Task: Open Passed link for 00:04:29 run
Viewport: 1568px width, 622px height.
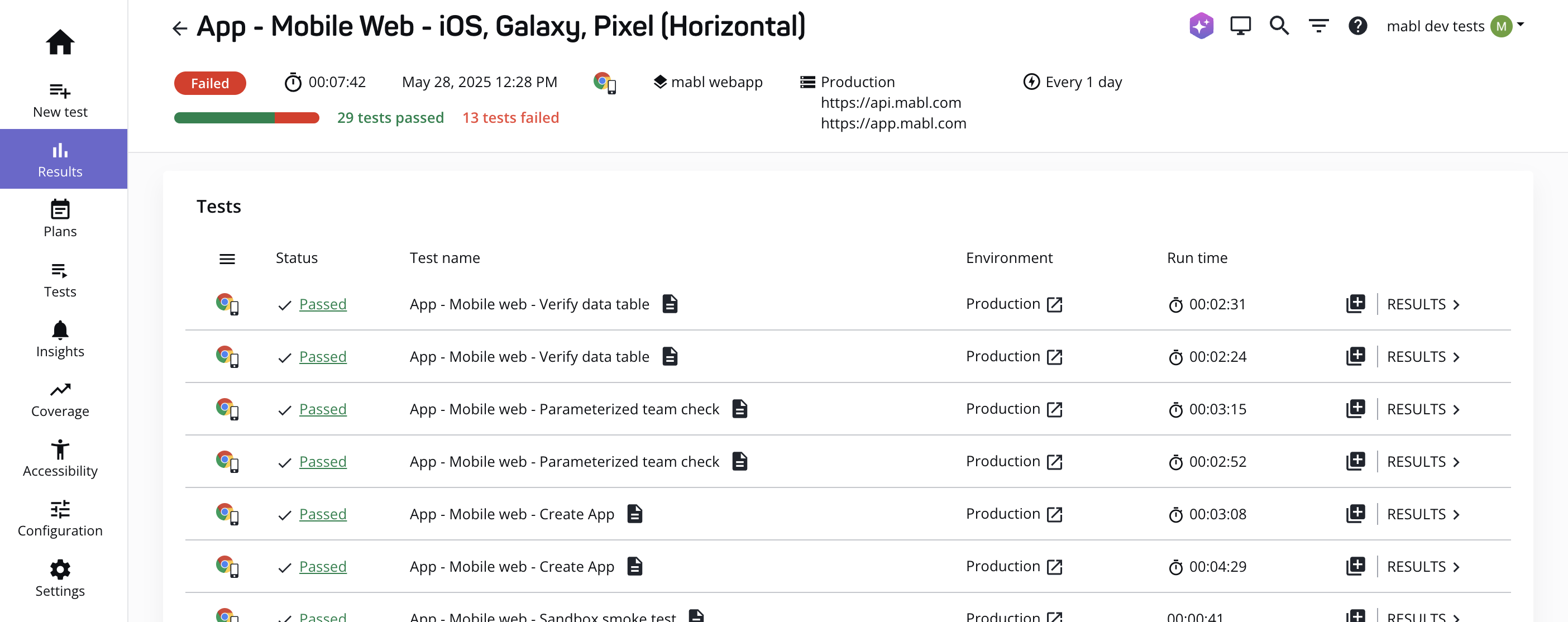Action: pyautogui.click(x=323, y=566)
